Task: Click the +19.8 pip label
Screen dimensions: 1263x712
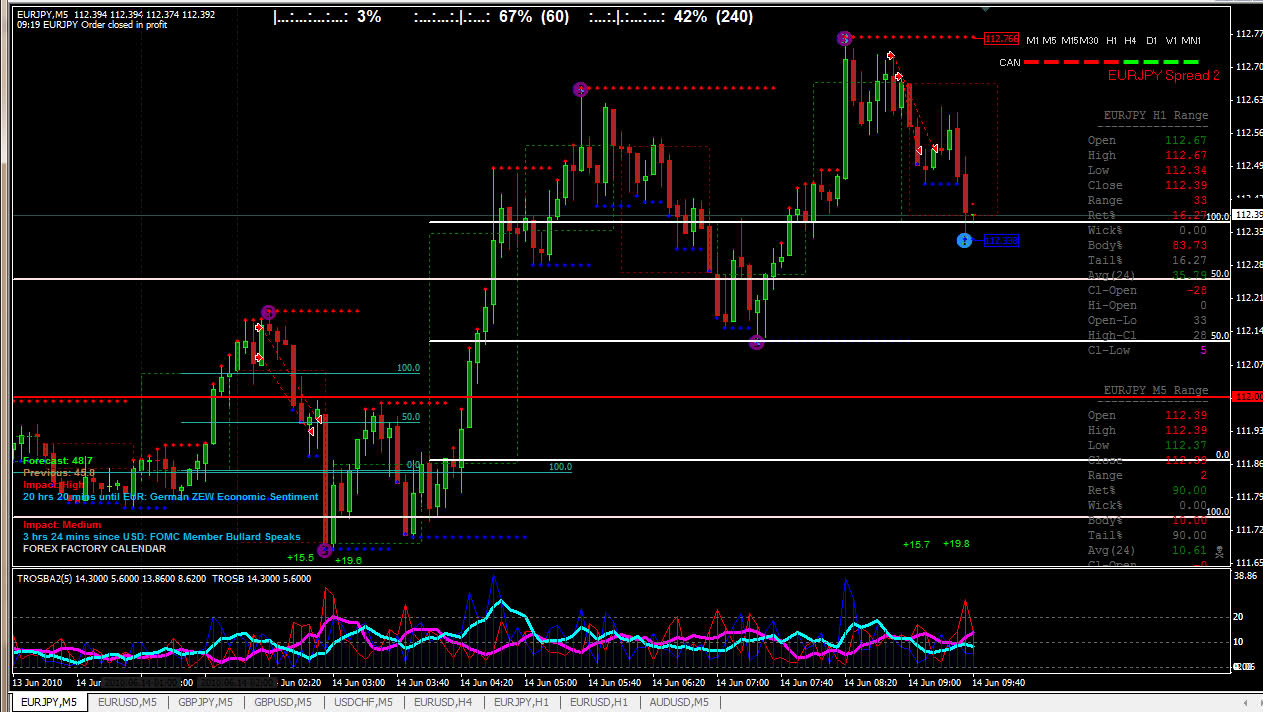Action: (956, 544)
